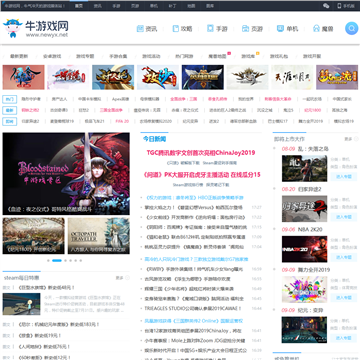Open the steam deal thumbnail image
Image resolution: width=360 pixels, height=360 pixels.
(21, 304)
